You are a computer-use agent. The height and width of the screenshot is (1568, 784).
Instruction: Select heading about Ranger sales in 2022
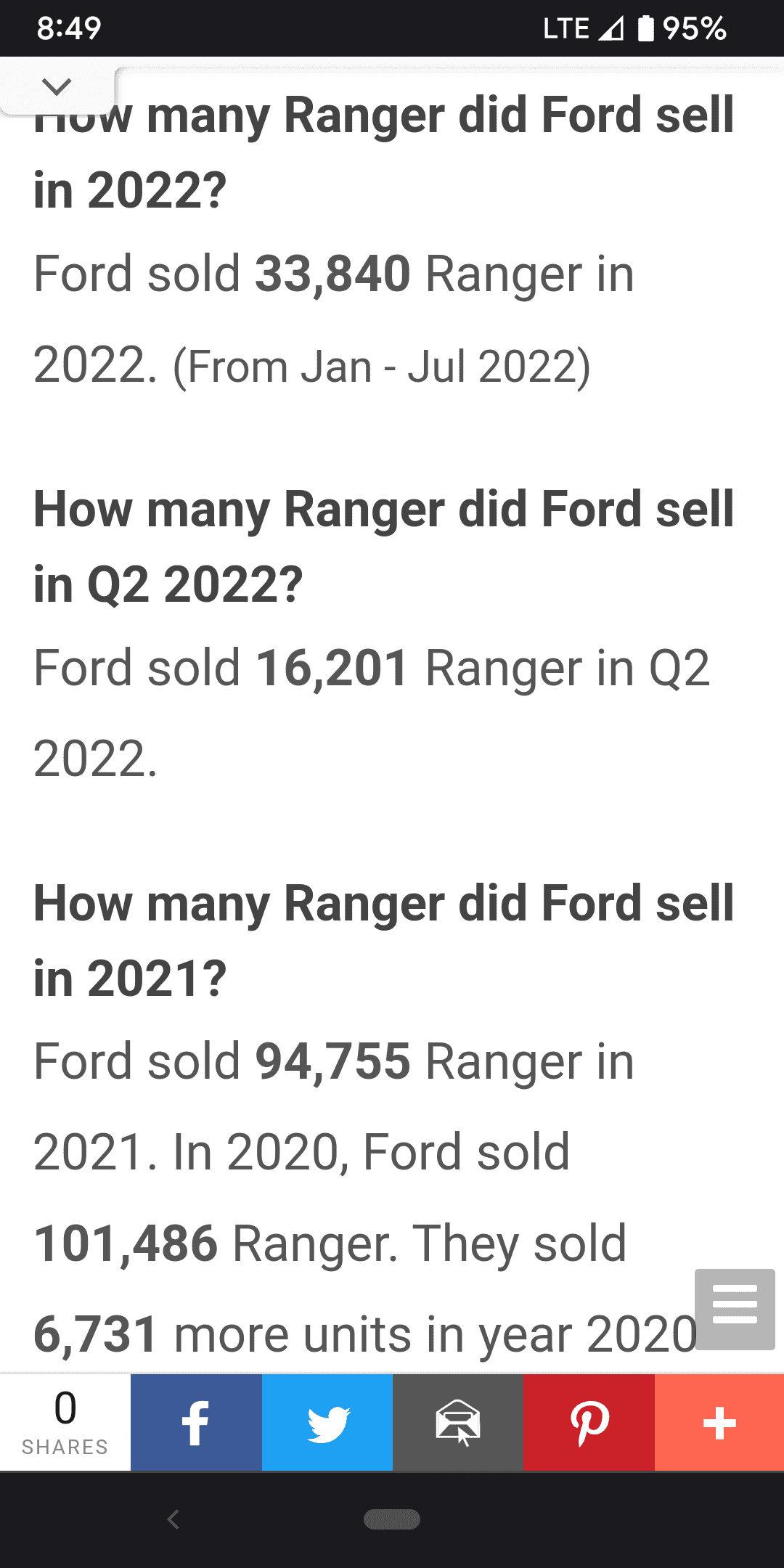(x=384, y=152)
